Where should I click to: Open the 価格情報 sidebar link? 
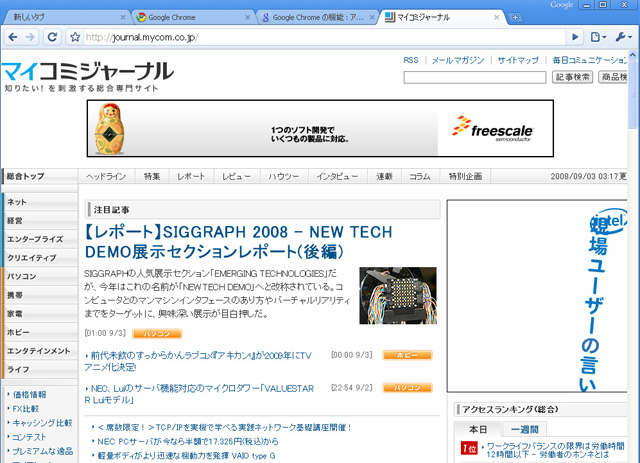pyautogui.click(x=29, y=394)
